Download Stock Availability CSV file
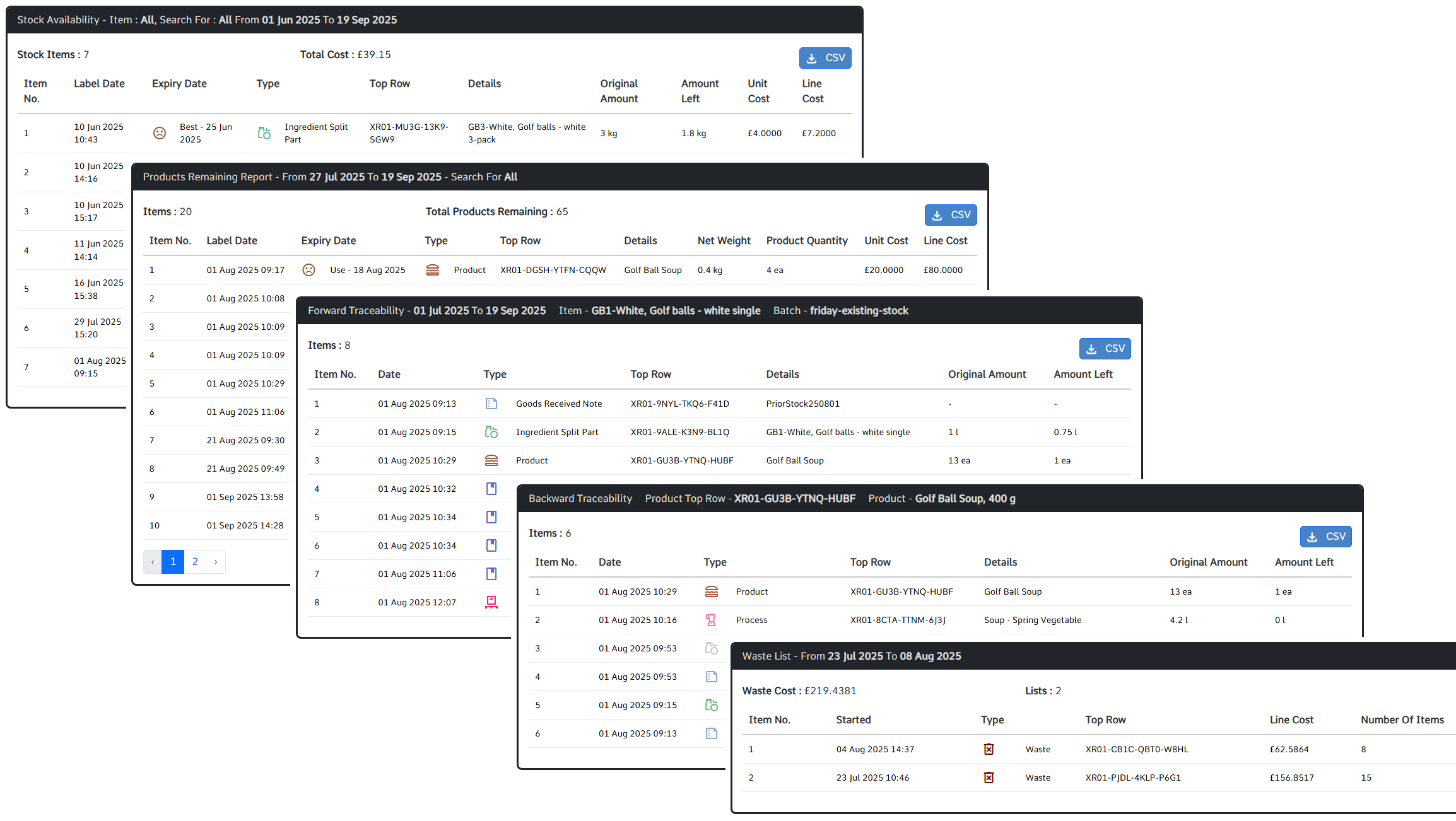The width and height of the screenshot is (1456, 821). click(x=825, y=58)
